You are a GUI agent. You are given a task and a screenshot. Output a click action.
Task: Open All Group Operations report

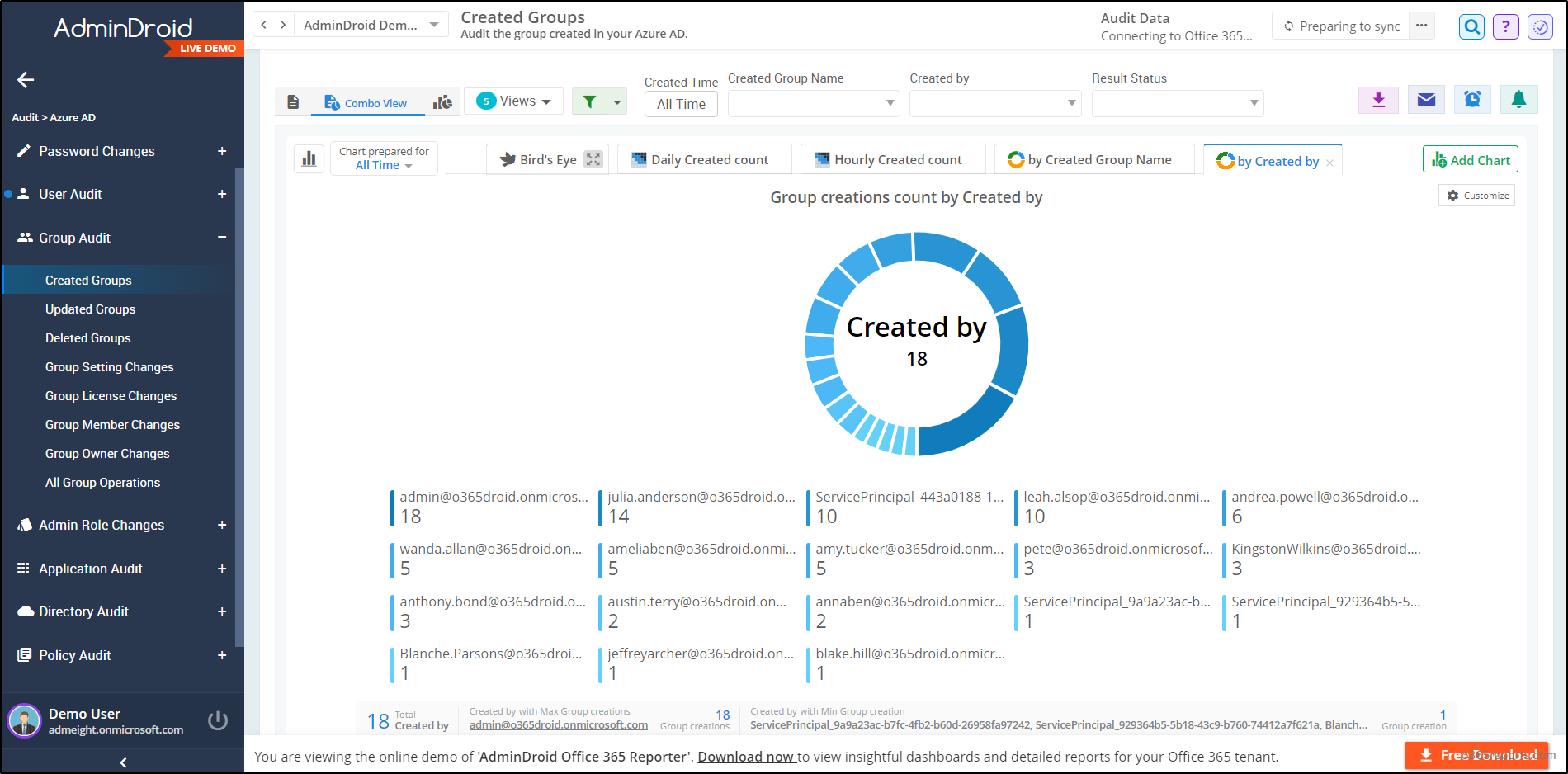point(102,483)
